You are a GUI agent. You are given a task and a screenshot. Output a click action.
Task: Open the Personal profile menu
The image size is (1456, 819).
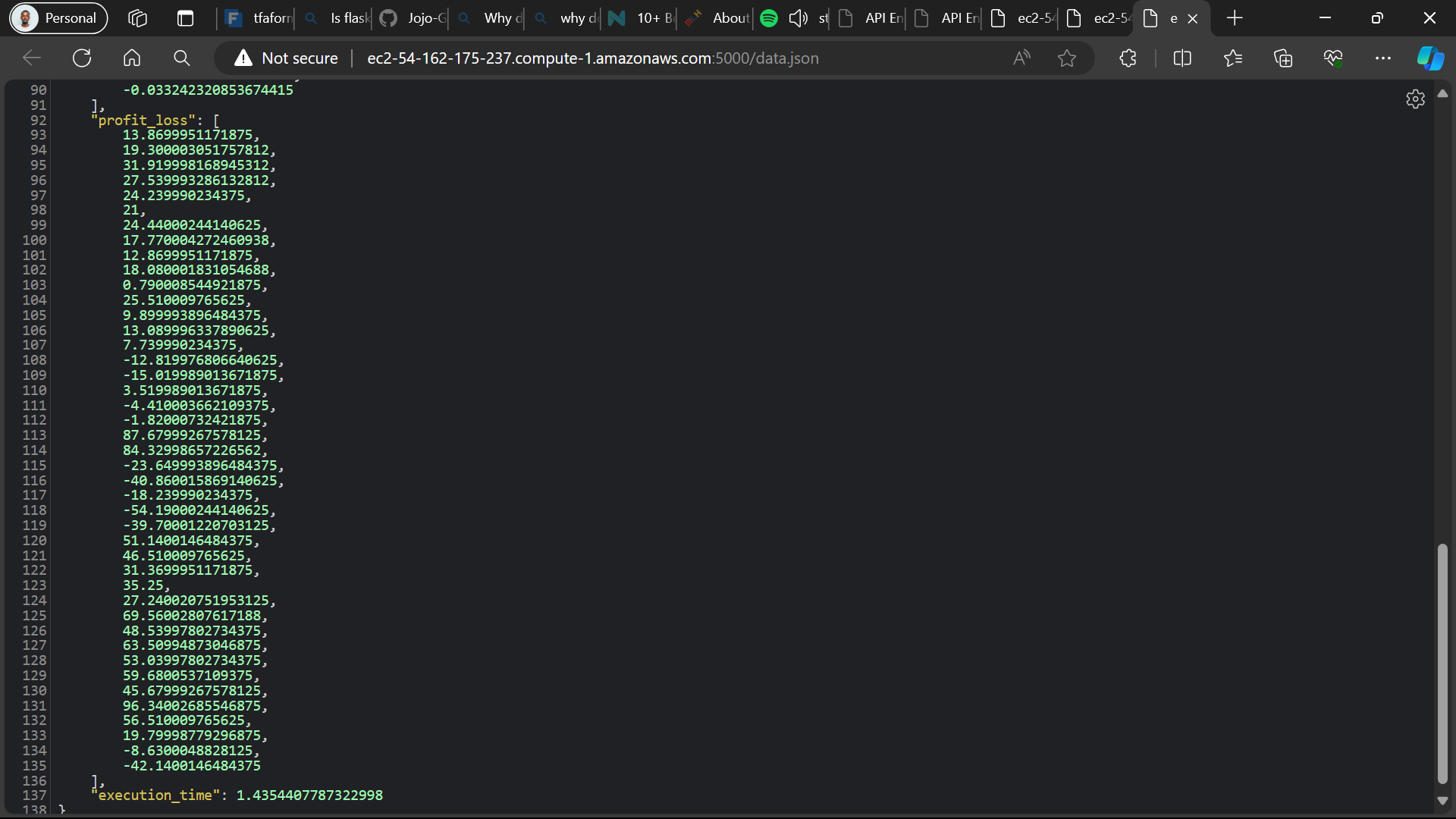point(58,18)
